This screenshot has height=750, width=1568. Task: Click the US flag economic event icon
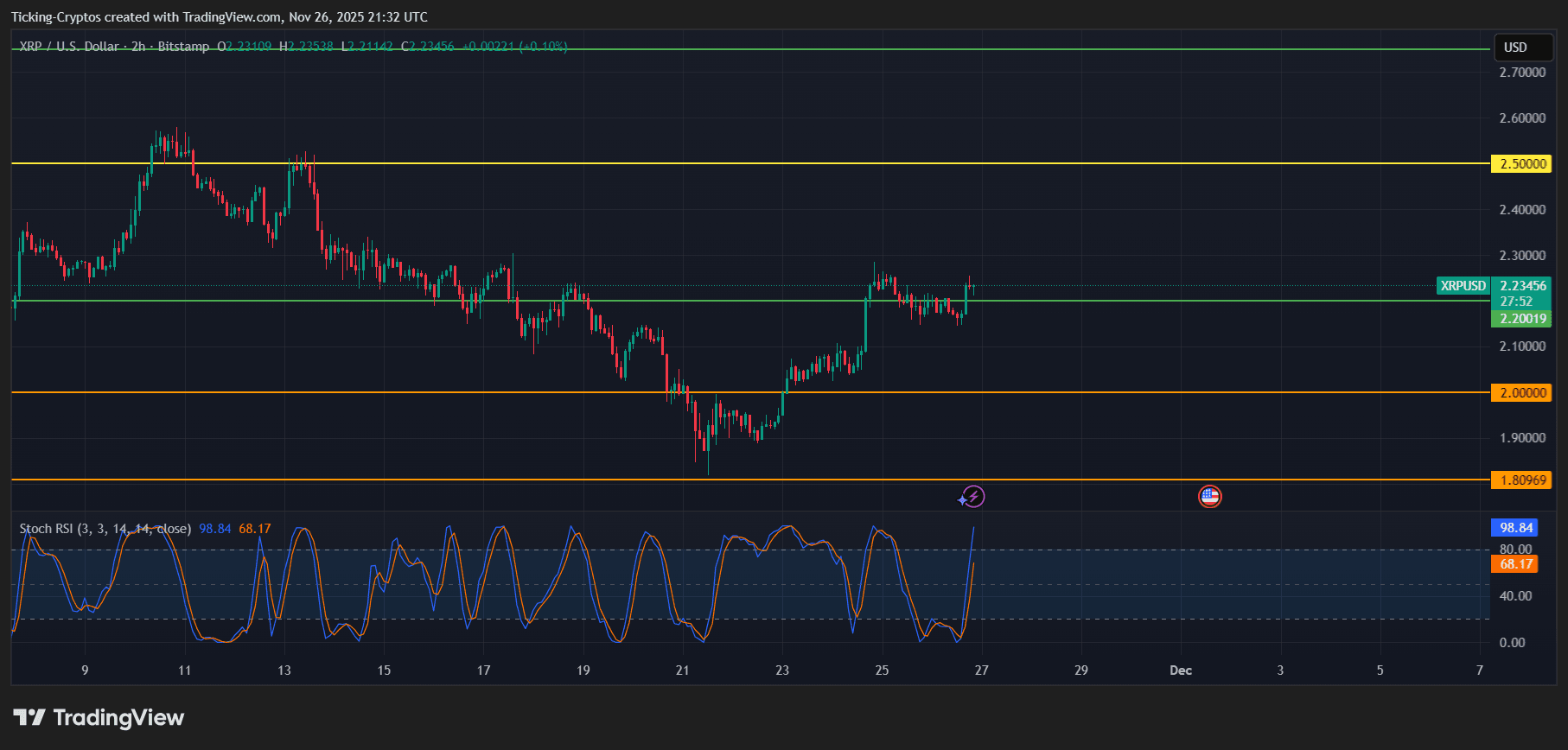tap(1209, 497)
